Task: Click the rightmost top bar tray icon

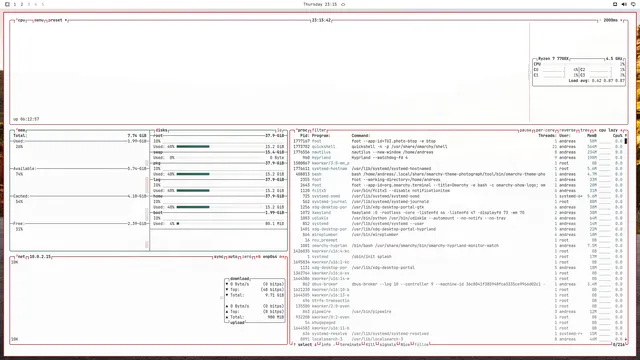Action: [633, 4]
